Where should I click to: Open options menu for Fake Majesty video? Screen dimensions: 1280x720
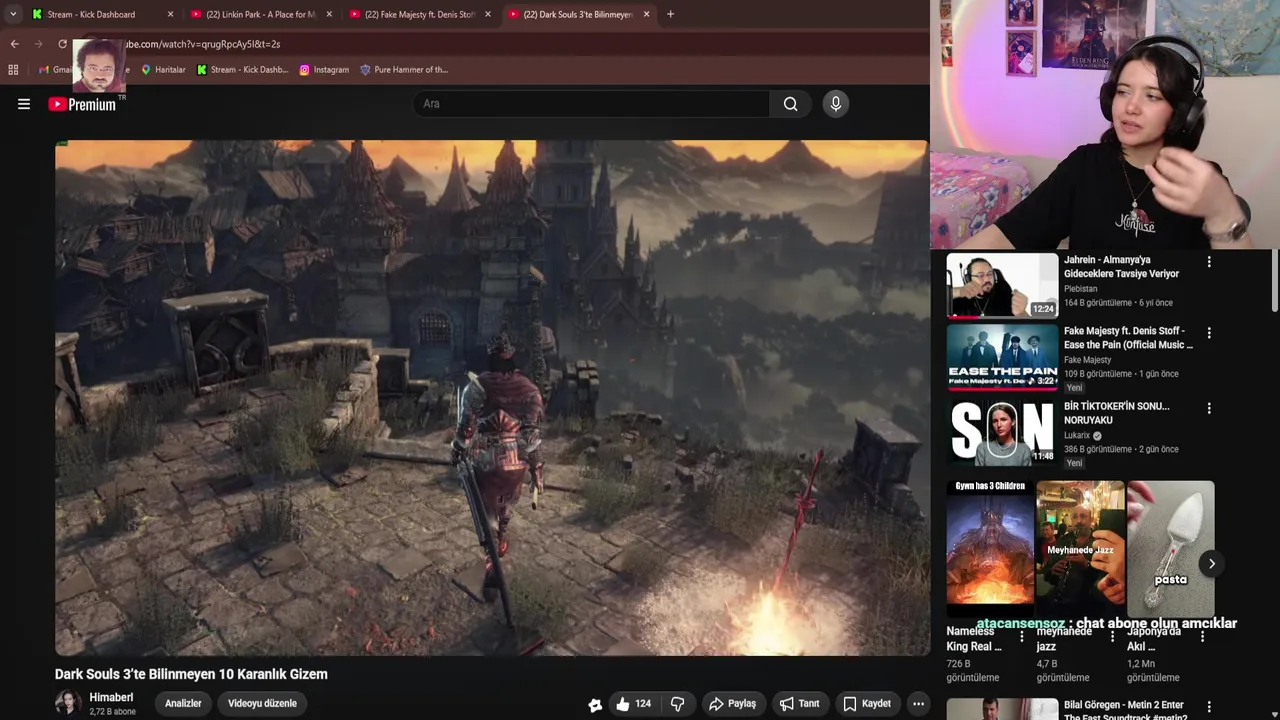[1209, 333]
